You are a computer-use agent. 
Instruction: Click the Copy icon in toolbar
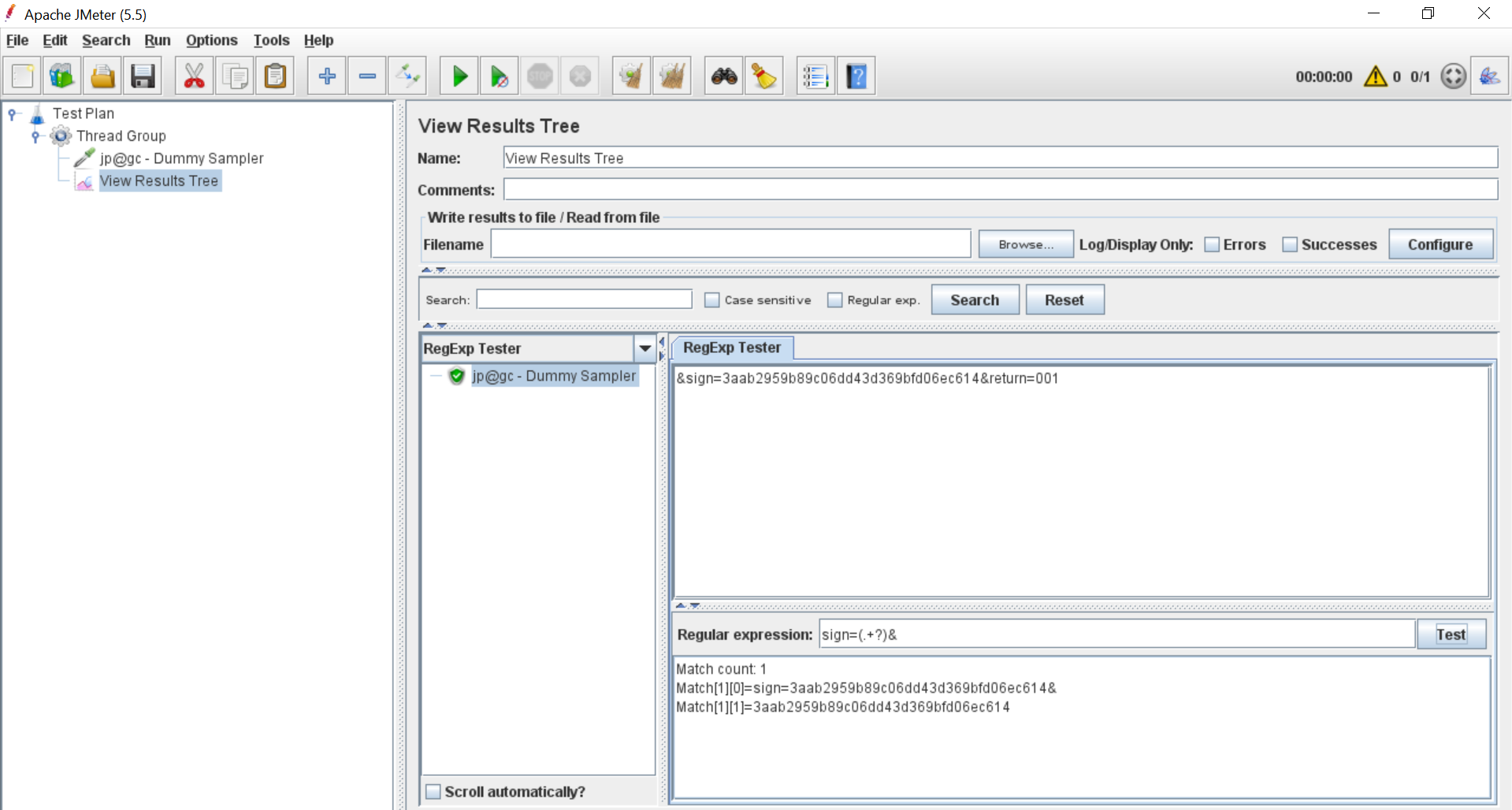[x=235, y=76]
